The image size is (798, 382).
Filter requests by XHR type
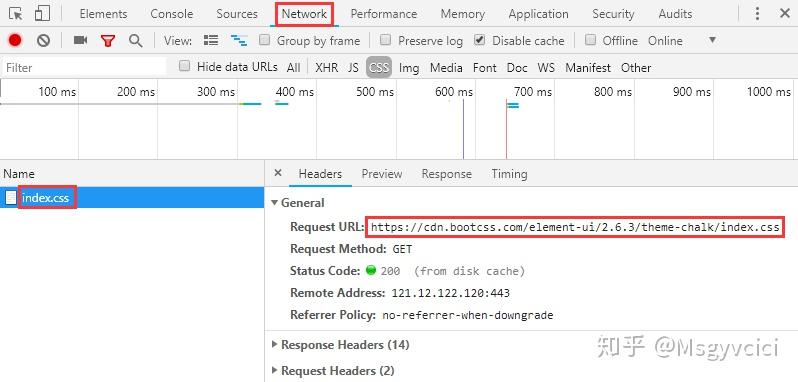[326, 68]
